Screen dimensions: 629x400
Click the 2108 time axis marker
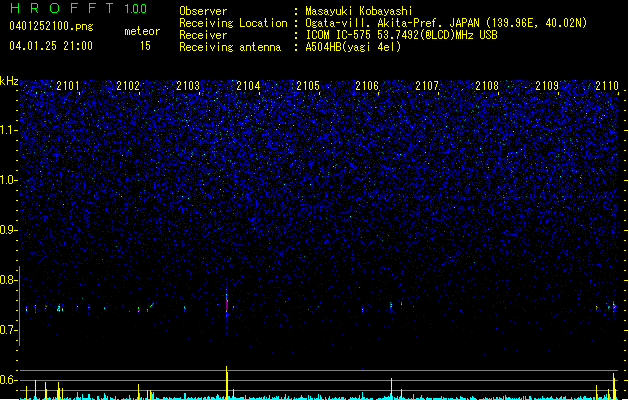click(x=487, y=86)
